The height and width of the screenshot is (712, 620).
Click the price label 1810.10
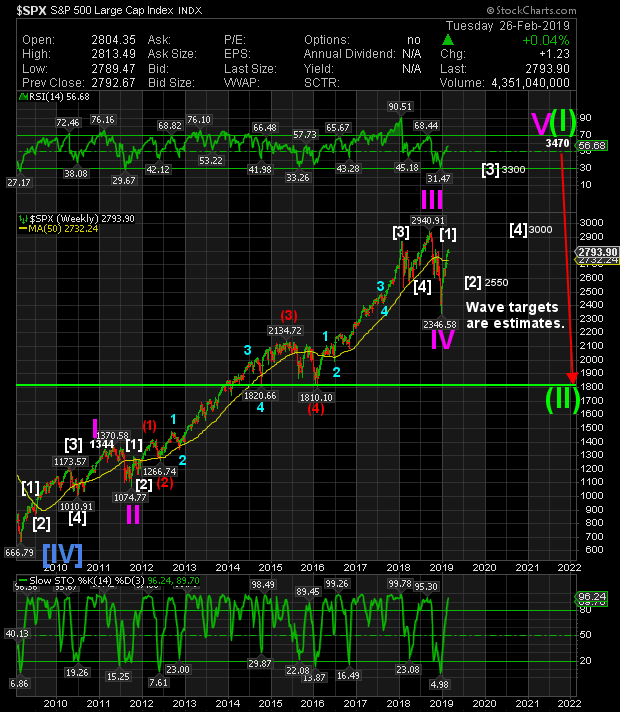pos(316,397)
